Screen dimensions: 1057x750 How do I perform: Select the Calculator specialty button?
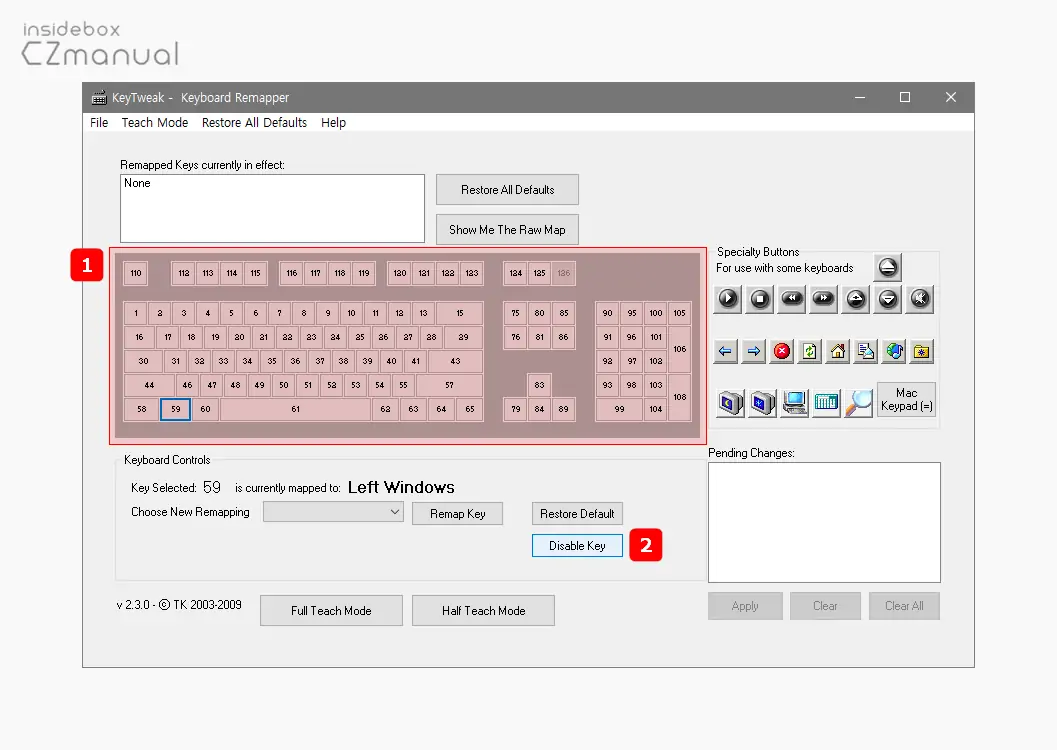pos(826,403)
